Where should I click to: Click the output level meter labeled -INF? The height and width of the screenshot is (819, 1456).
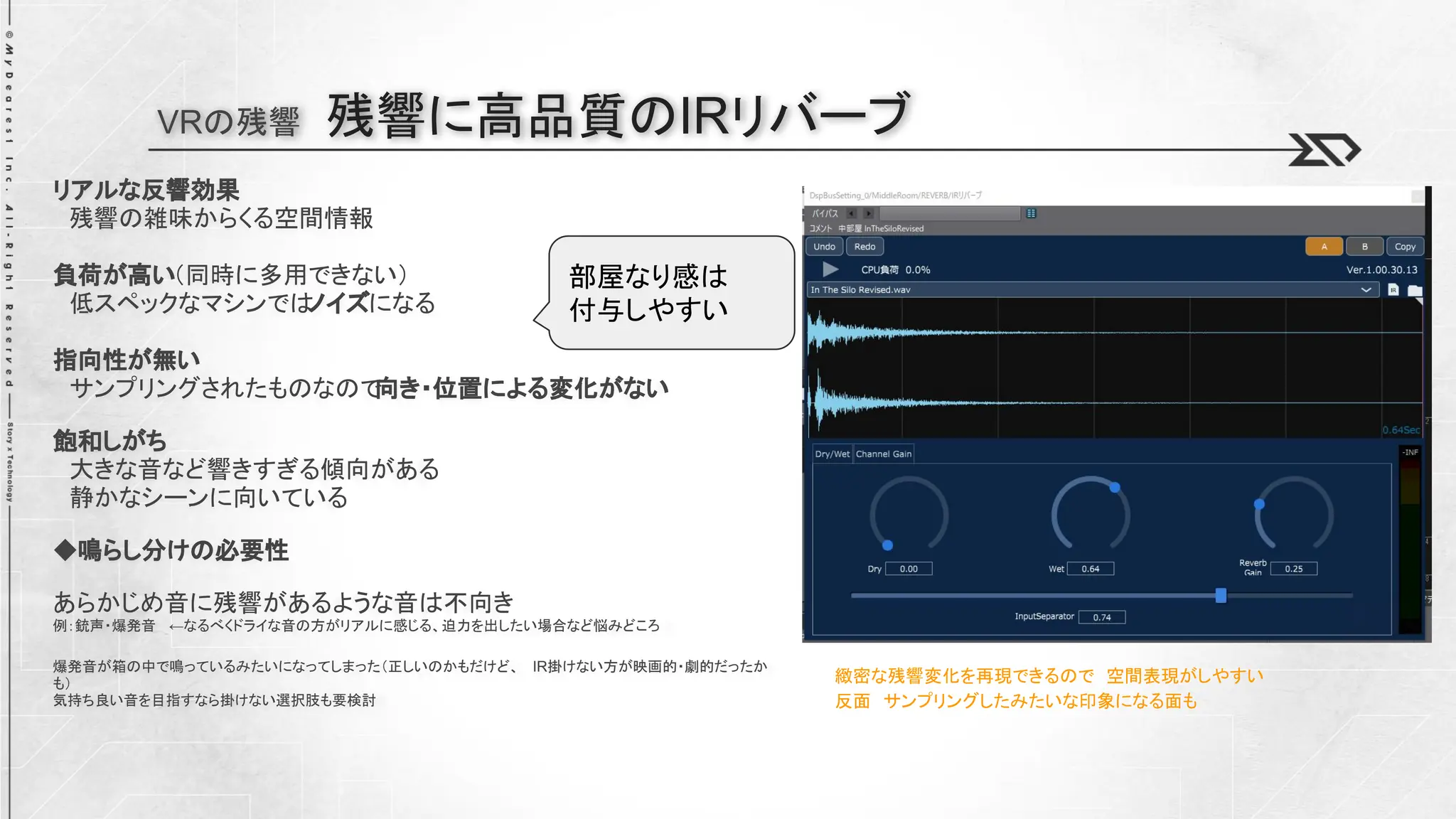pos(1410,539)
